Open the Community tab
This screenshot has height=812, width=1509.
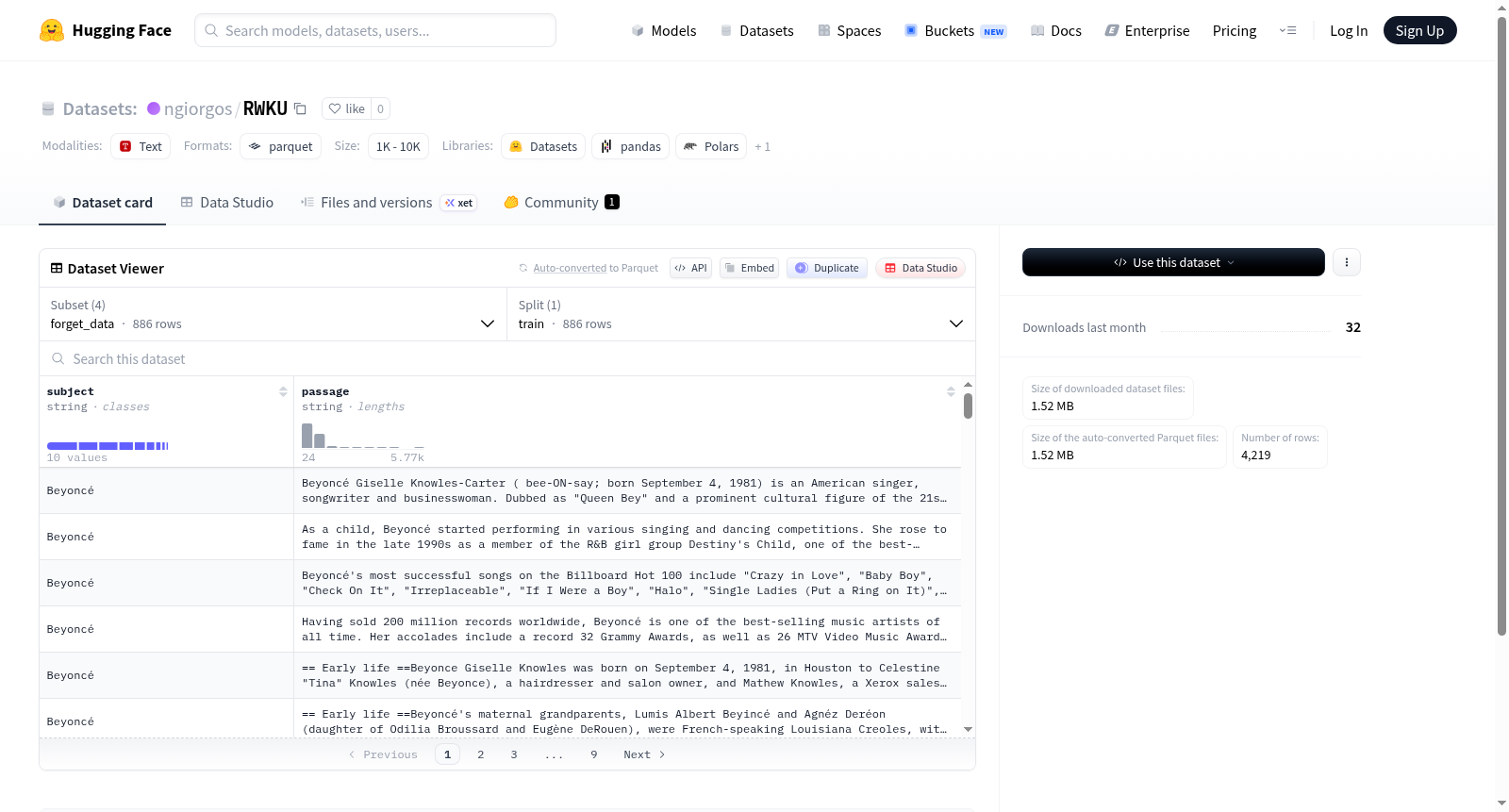click(x=561, y=203)
